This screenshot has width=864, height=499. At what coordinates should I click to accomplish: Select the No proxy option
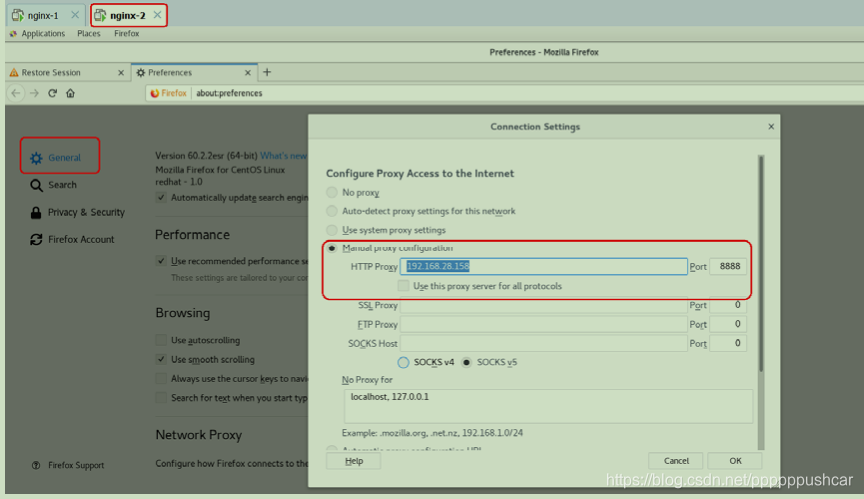pyautogui.click(x=332, y=192)
